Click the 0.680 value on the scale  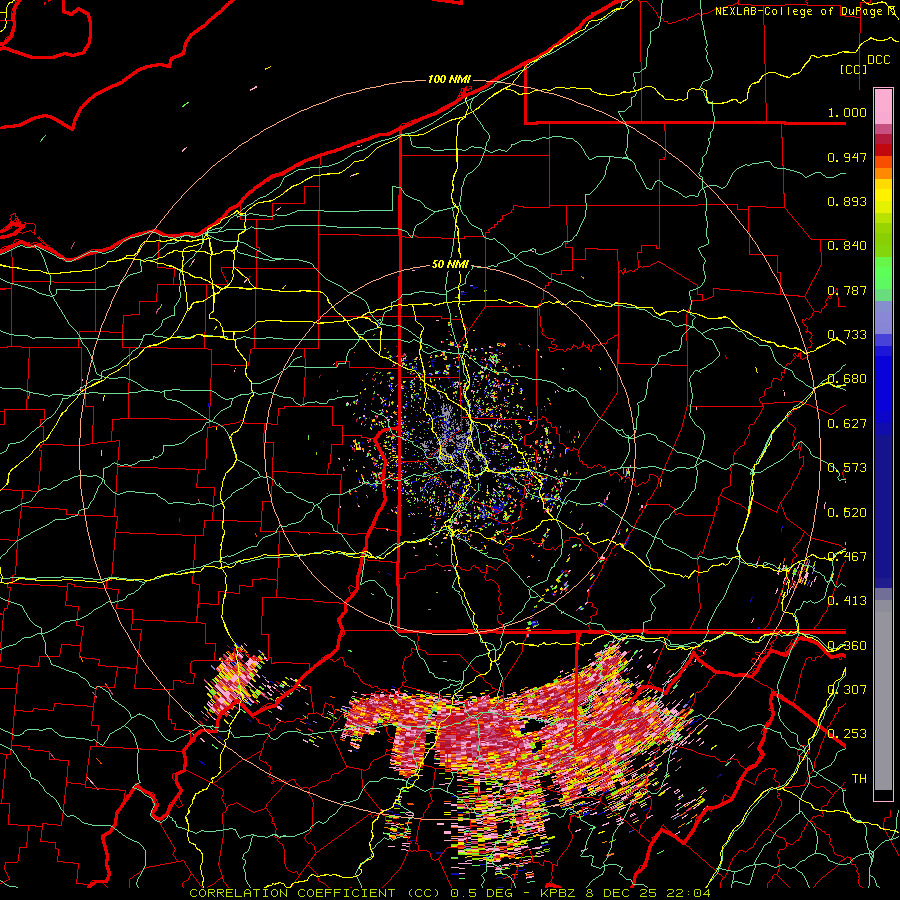[x=847, y=379]
